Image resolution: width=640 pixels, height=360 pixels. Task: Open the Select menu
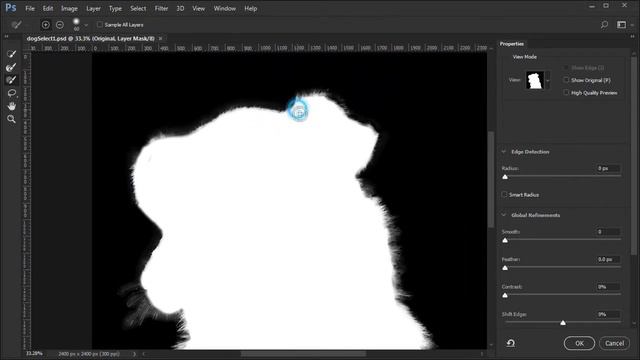(138, 8)
